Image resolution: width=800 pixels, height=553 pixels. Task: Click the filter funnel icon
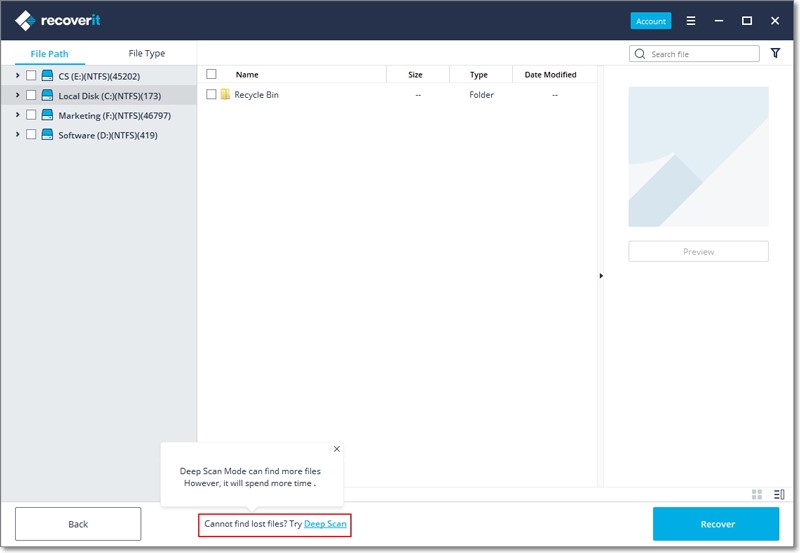[775, 53]
